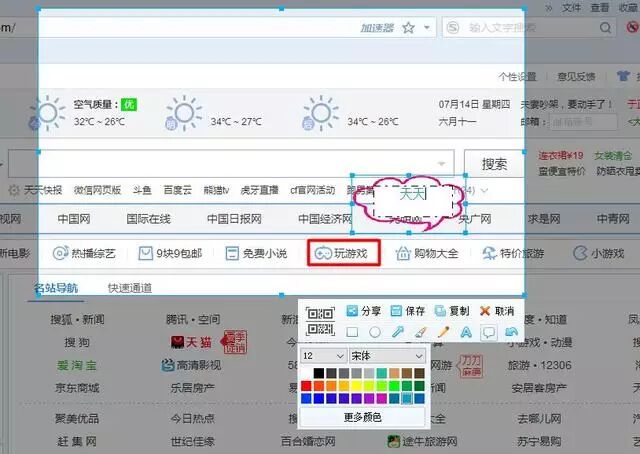
Task: Click the 求是网 link
Action: (544, 219)
